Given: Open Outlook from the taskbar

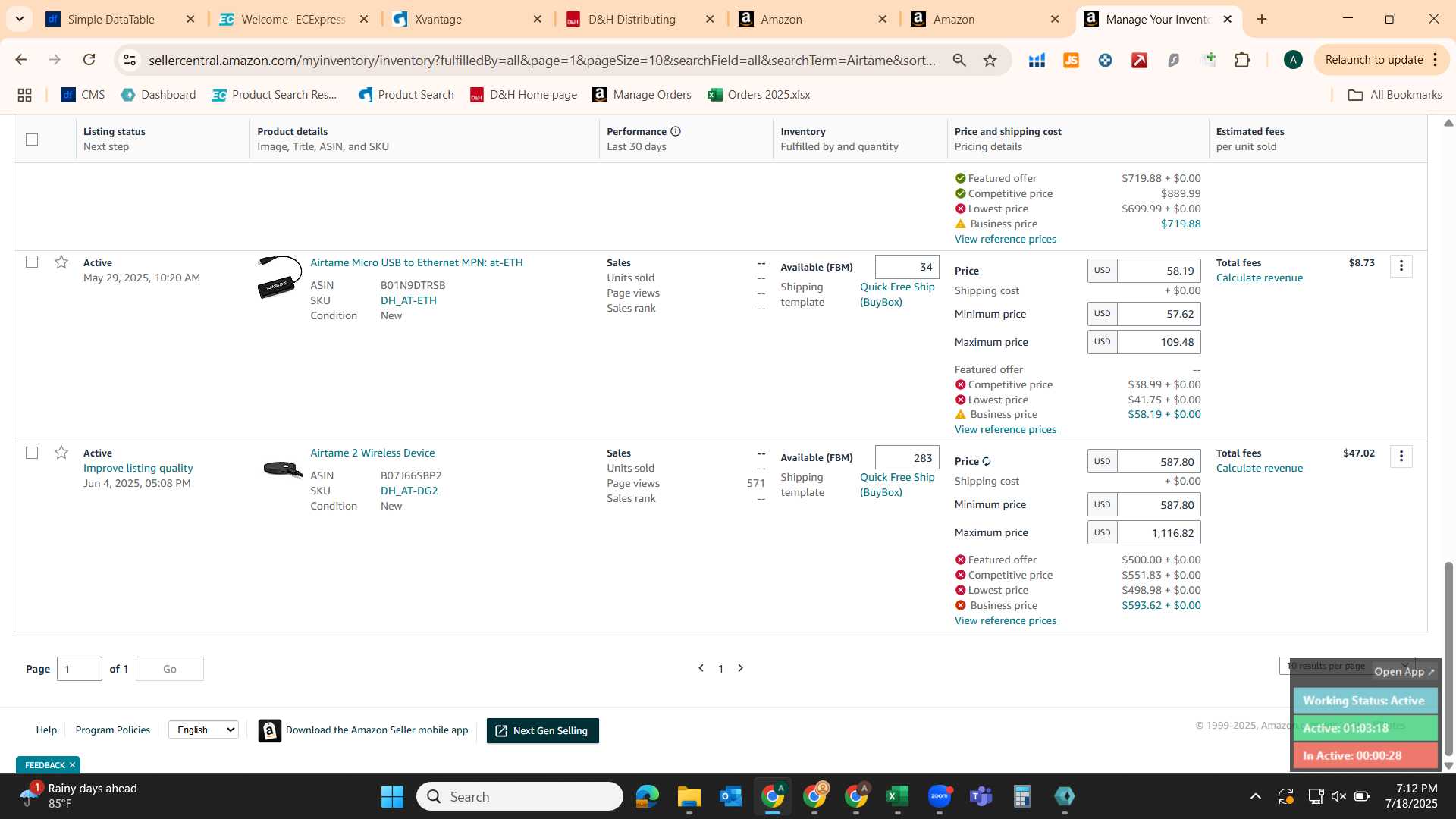Looking at the screenshot, I should pyautogui.click(x=730, y=796).
